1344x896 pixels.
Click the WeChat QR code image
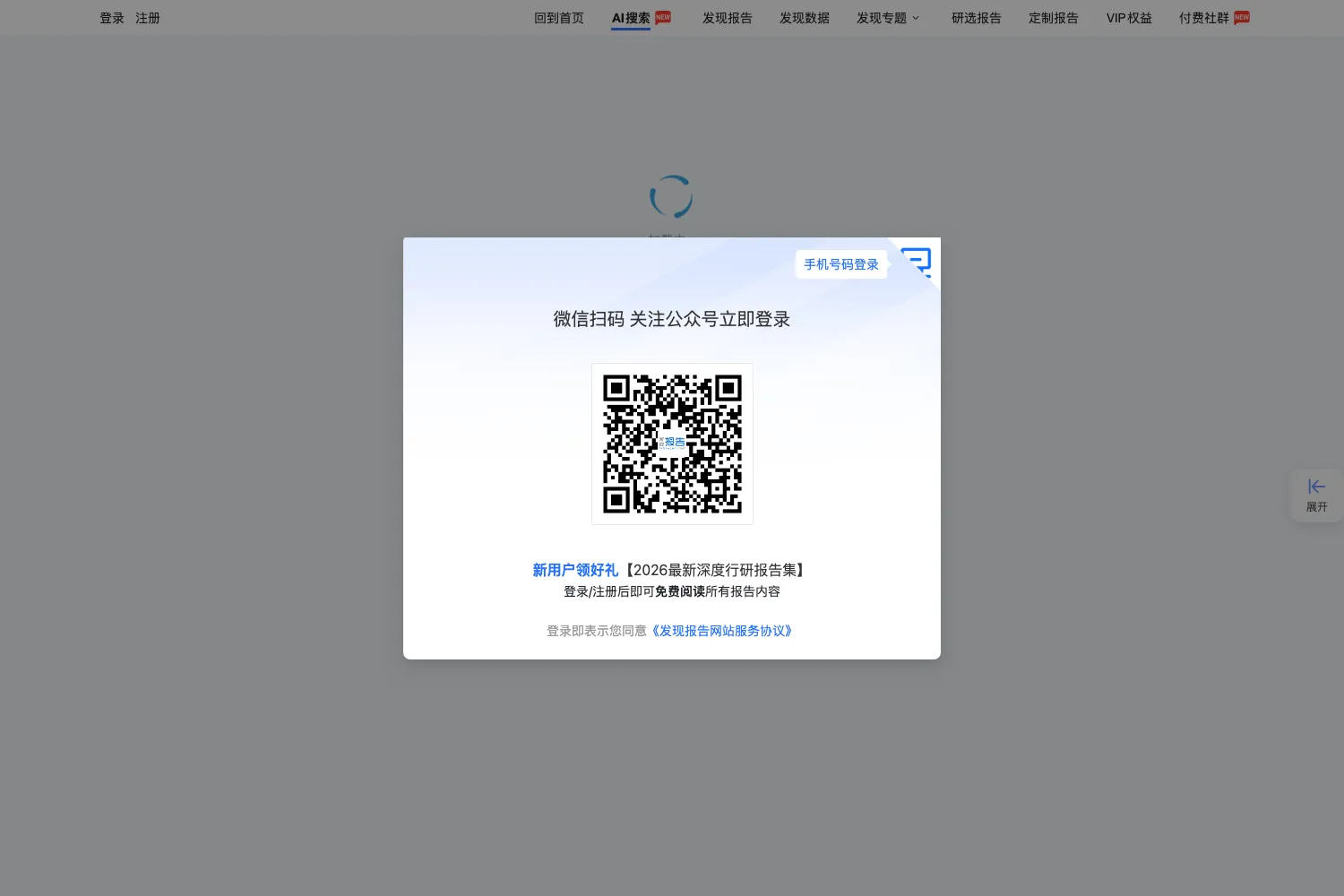coord(672,444)
